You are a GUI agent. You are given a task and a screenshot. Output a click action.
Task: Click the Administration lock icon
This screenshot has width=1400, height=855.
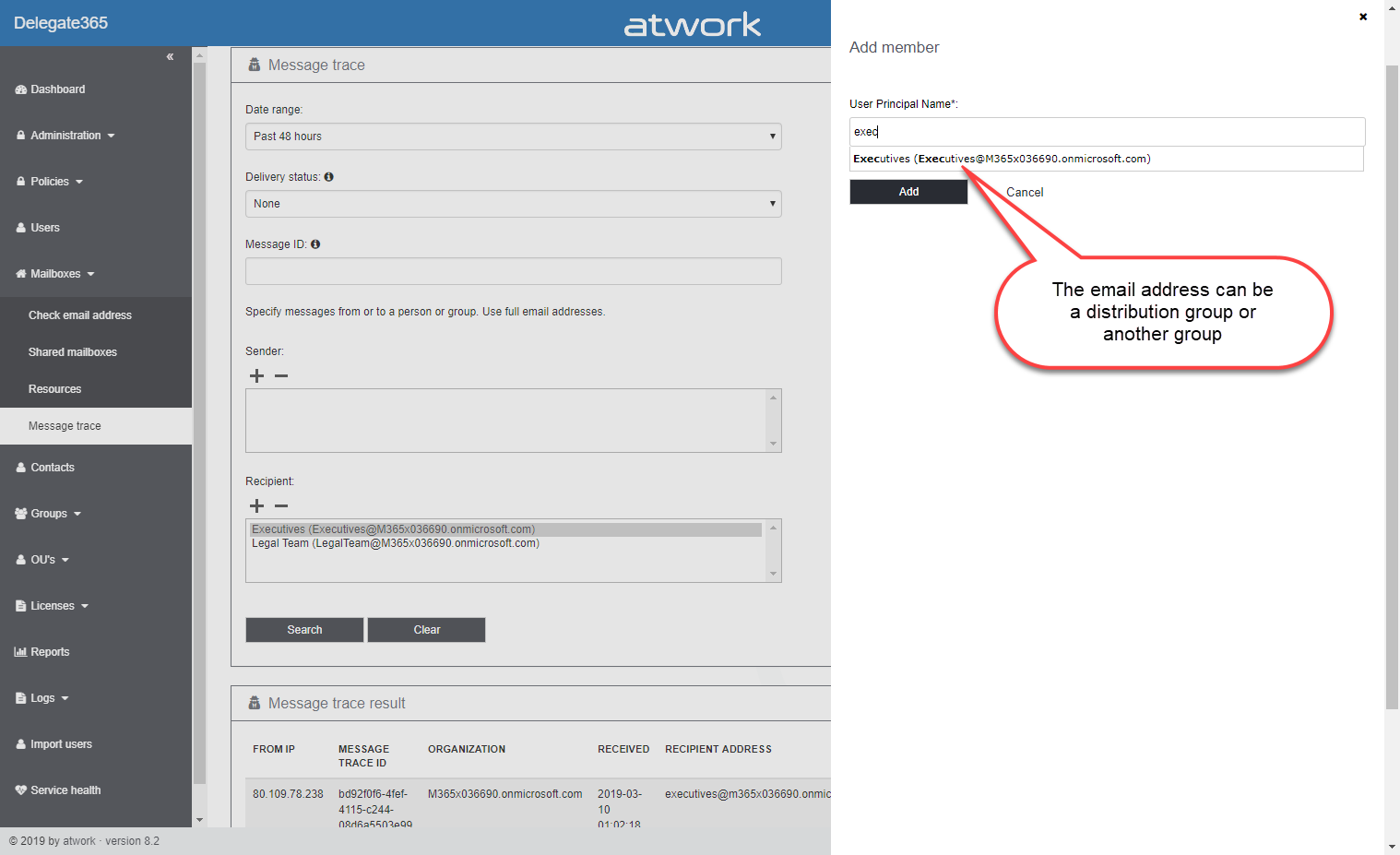[20, 136]
